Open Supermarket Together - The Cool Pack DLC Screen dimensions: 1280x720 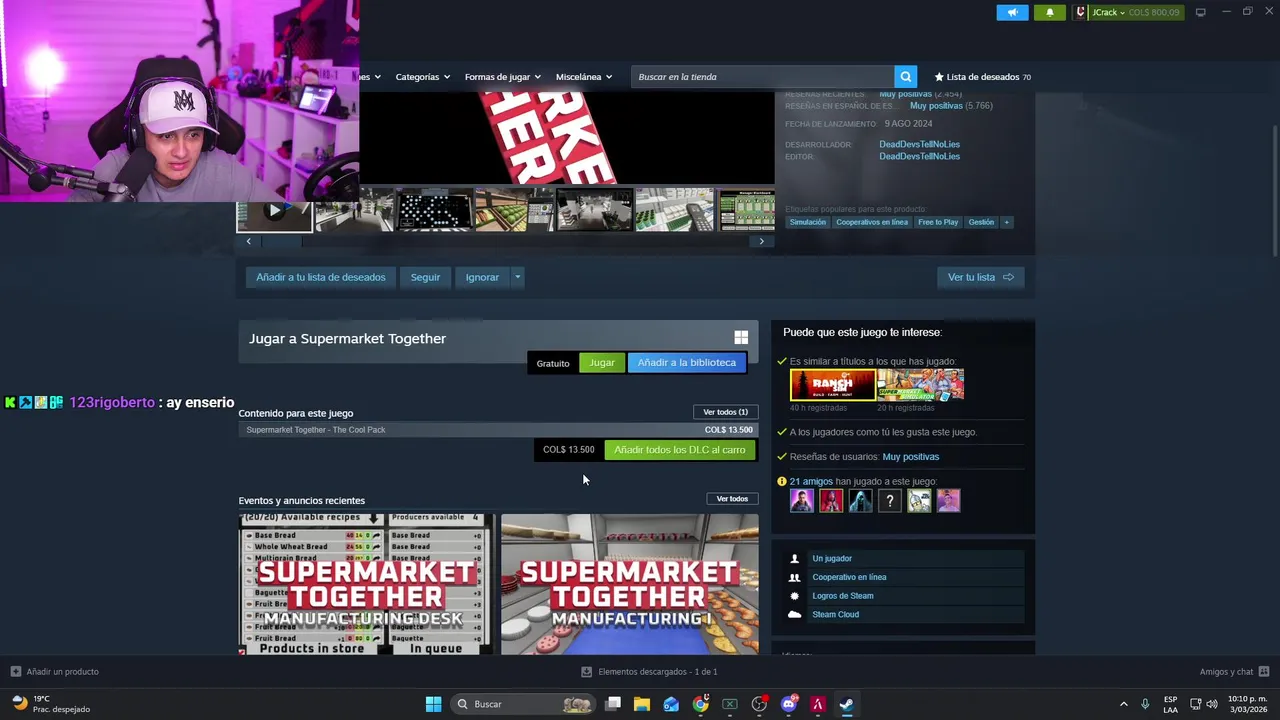point(498,430)
